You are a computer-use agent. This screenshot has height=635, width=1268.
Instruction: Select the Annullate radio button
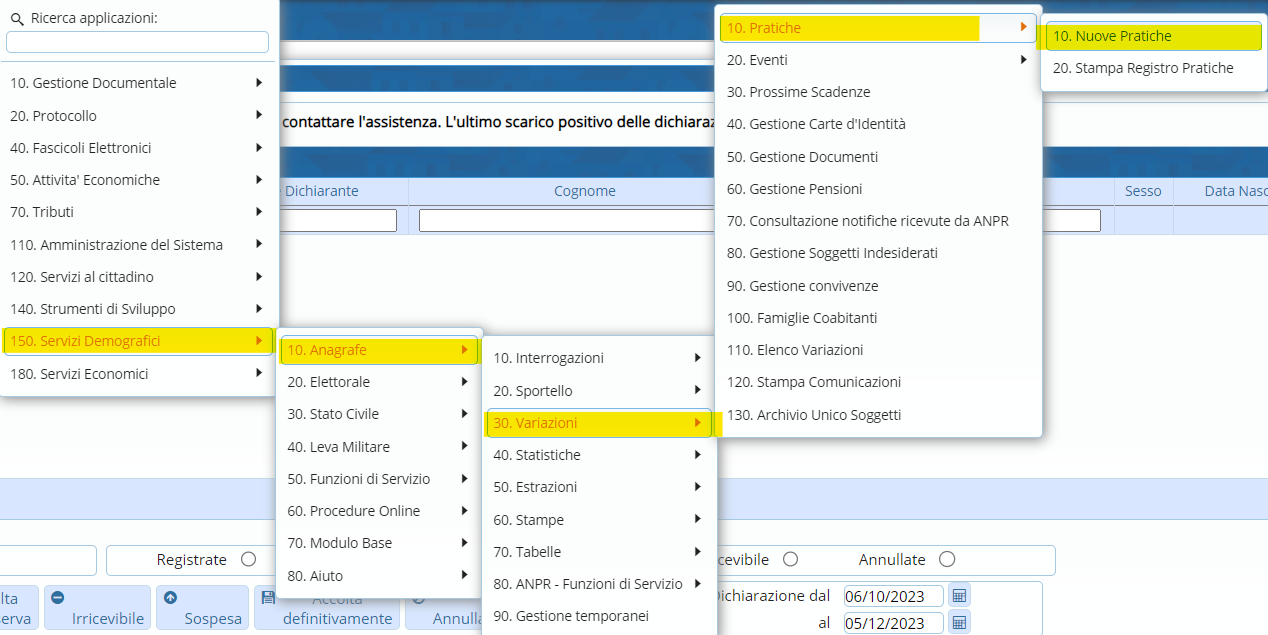947,560
